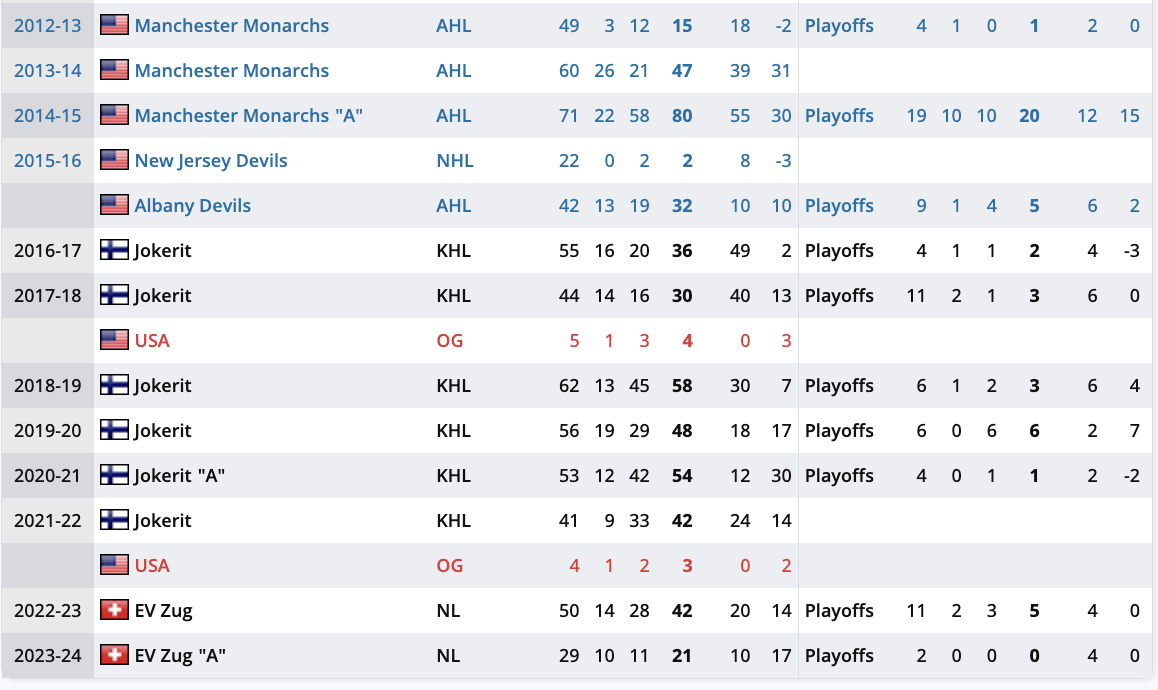Click the US flag beside Albany Devils

[x=114, y=205]
